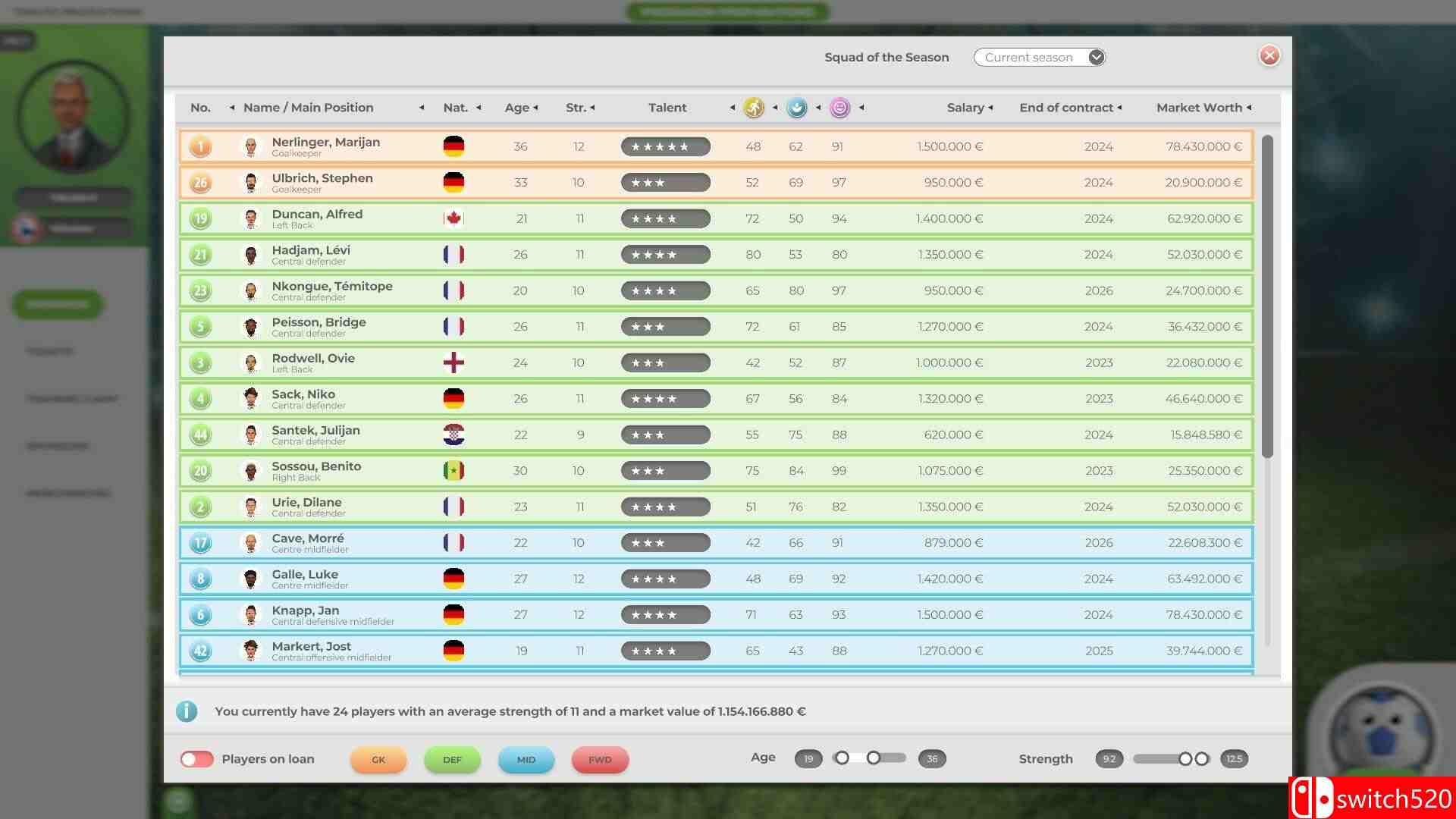Click the blue form column icon

click(x=796, y=108)
